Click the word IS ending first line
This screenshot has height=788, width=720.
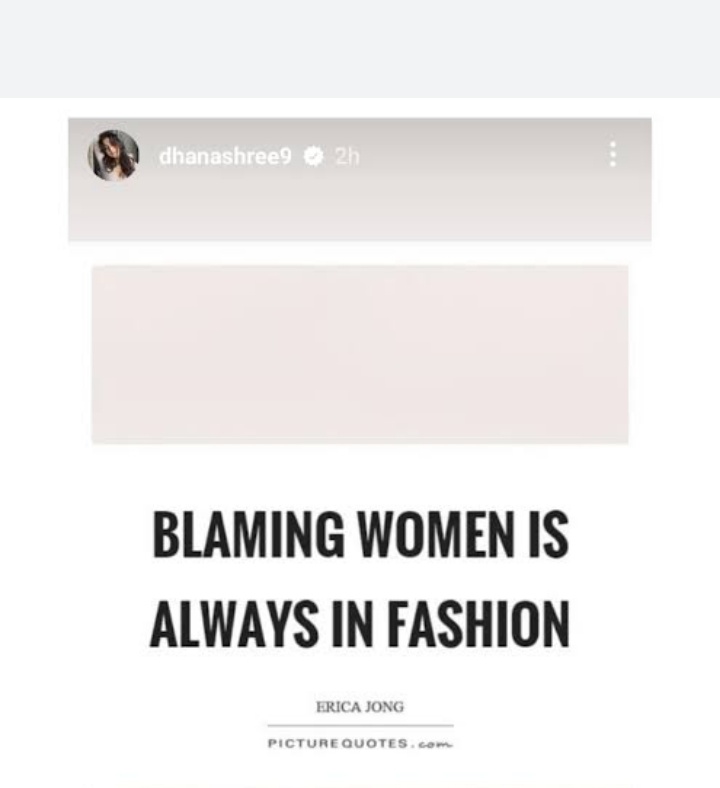point(548,534)
